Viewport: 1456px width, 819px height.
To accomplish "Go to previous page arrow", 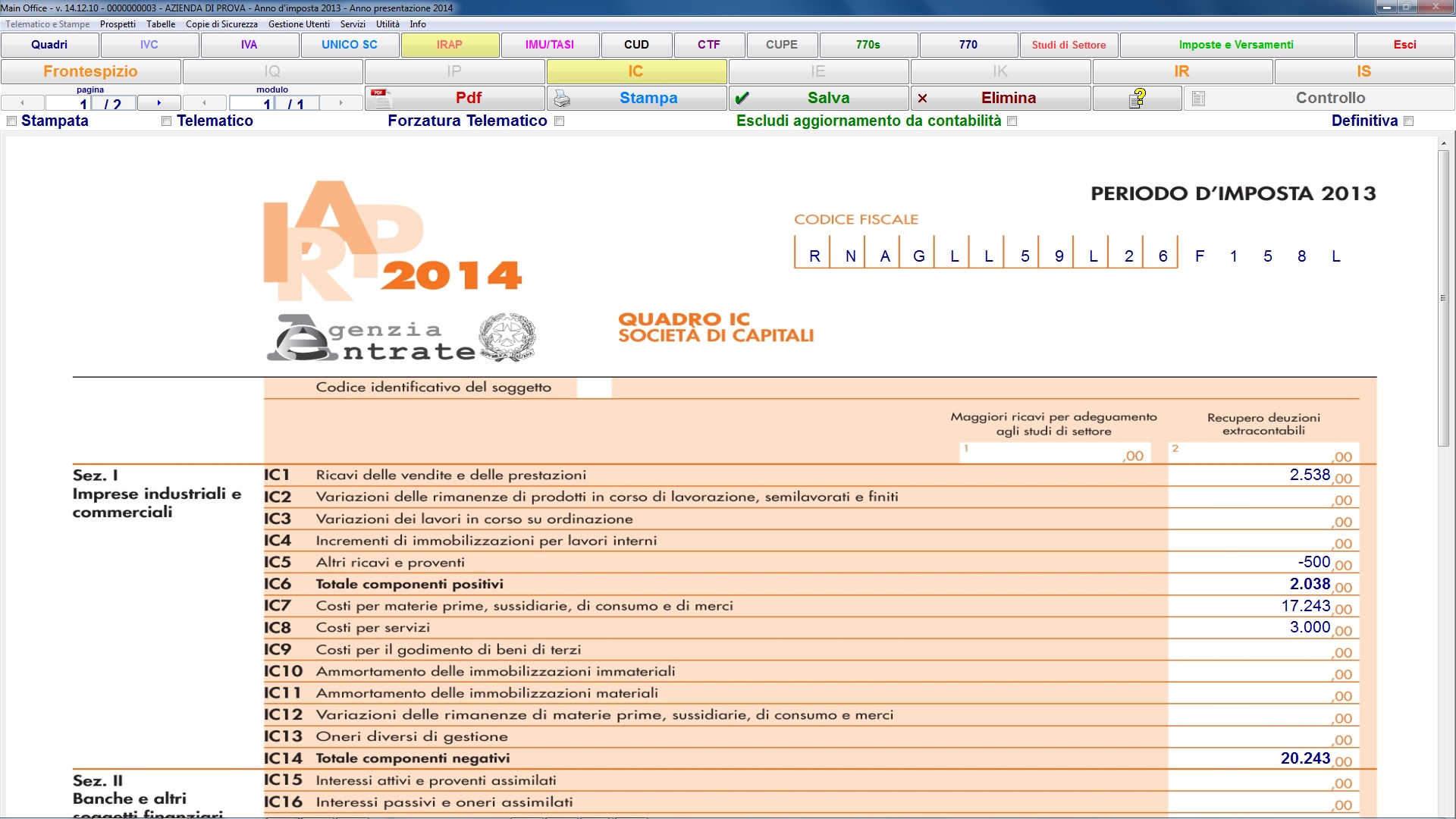I will click(23, 102).
